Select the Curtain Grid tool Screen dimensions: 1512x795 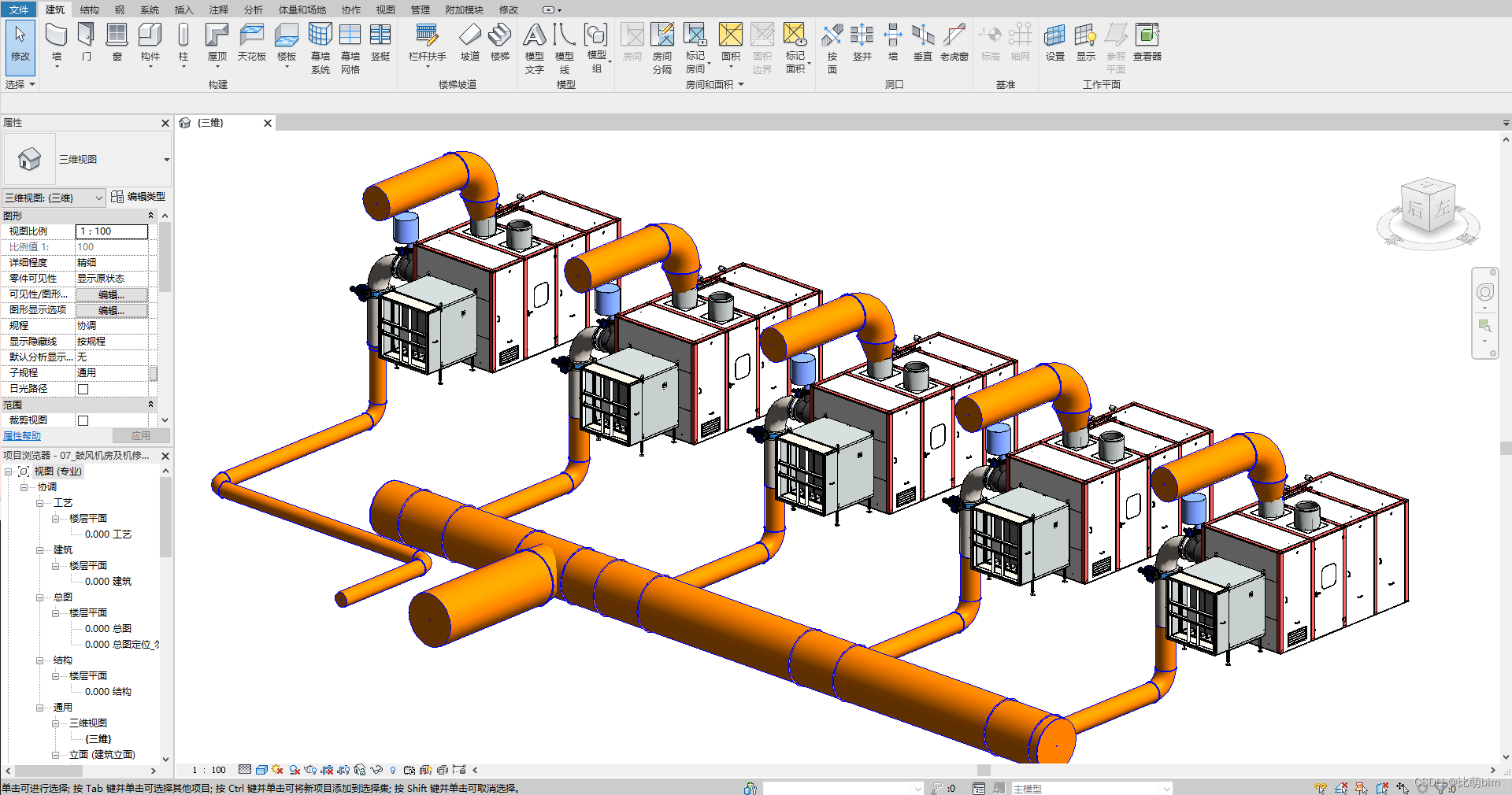[350, 47]
